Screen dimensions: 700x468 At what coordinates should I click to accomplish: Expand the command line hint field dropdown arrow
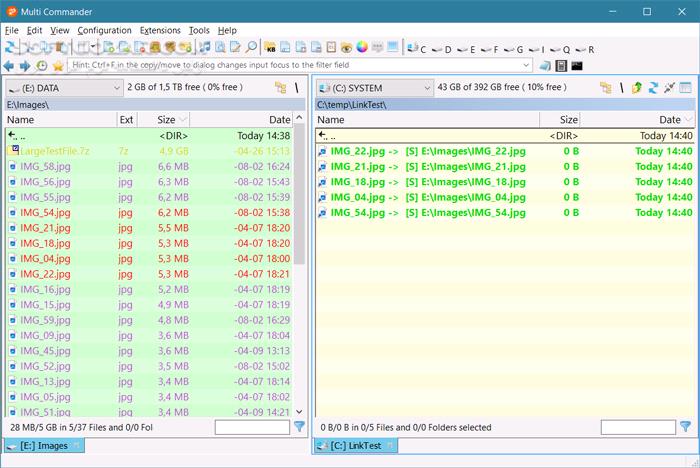click(526, 65)
